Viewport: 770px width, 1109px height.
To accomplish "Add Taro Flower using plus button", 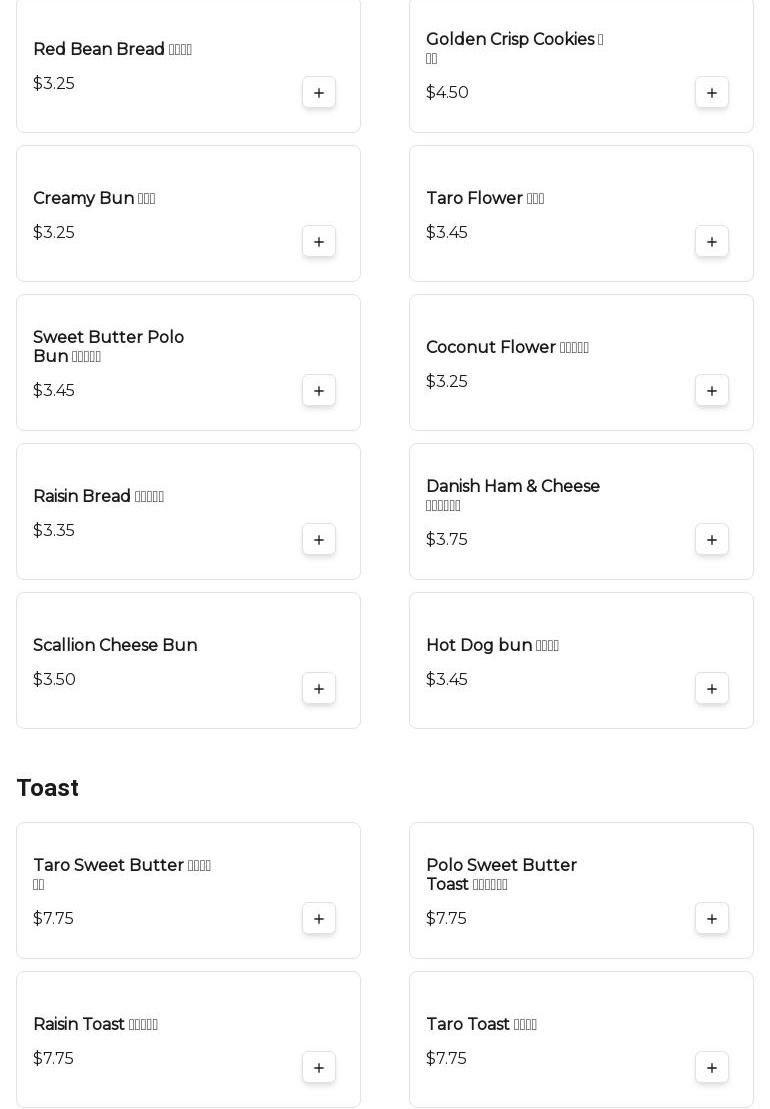I will coord(712,242).
